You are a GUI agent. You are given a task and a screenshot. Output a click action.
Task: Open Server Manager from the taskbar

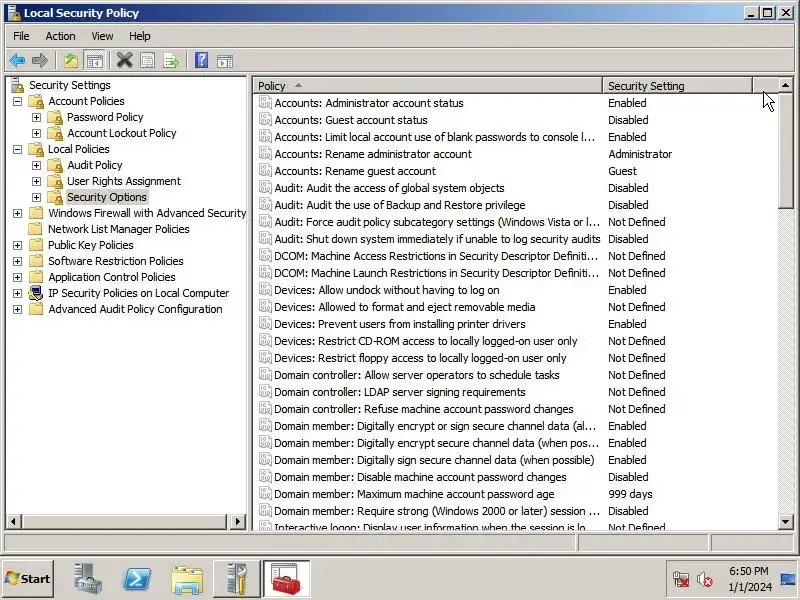(87, 579)
